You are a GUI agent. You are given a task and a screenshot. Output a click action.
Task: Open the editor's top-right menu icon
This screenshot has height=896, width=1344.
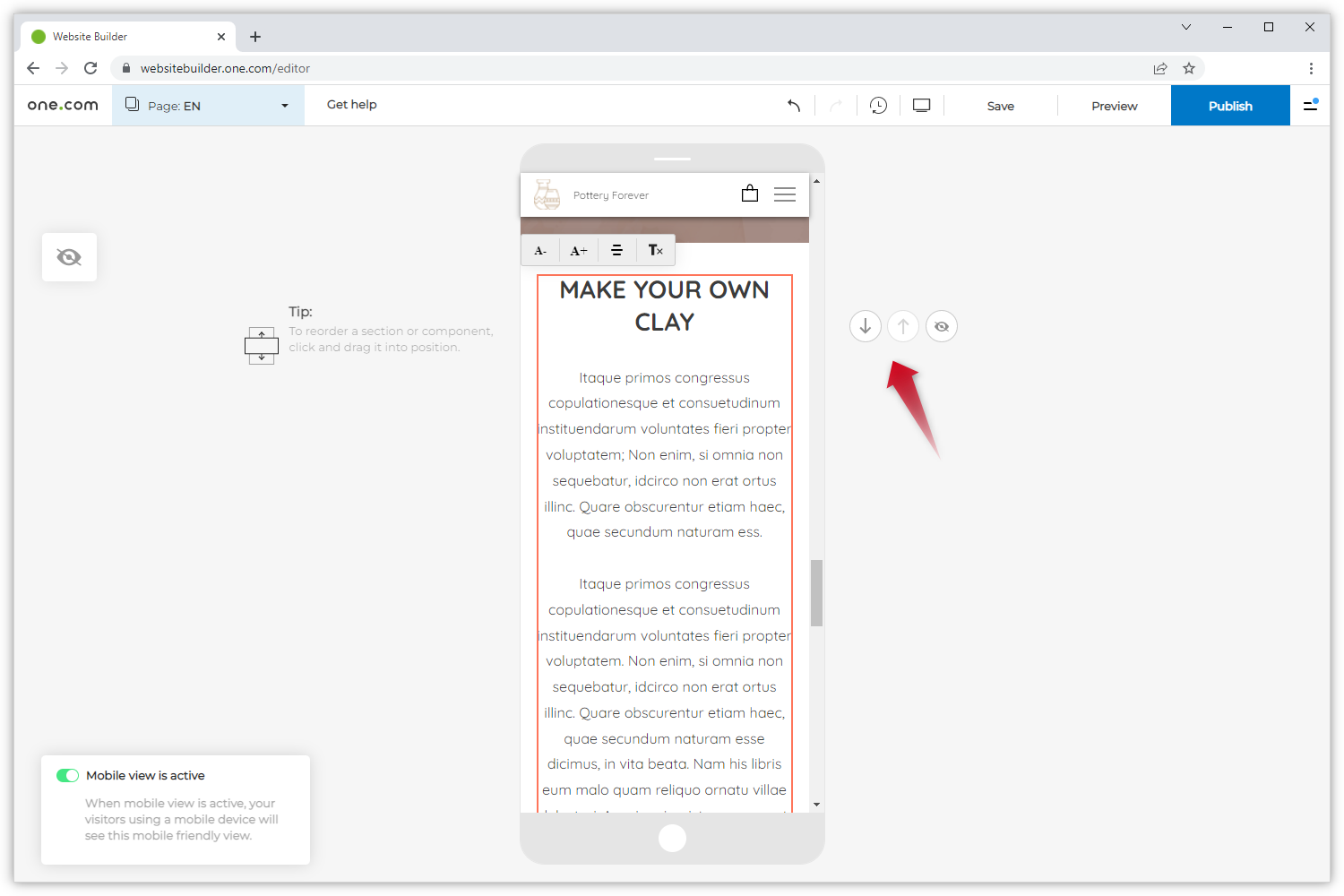coord(1310,106)
